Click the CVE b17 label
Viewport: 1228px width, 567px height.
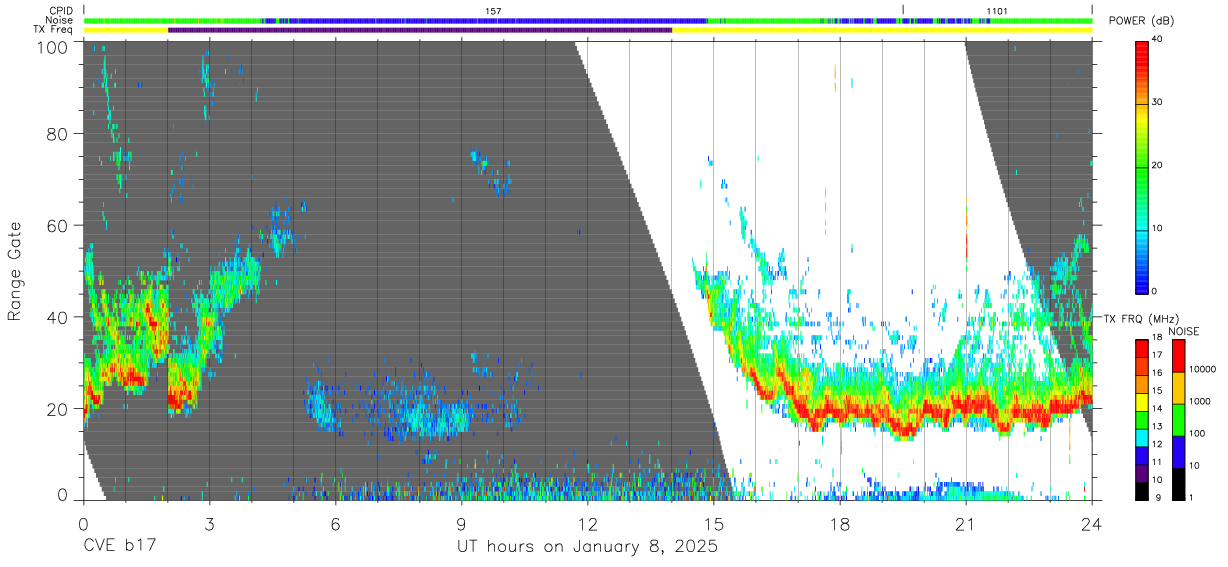point(120,547)
